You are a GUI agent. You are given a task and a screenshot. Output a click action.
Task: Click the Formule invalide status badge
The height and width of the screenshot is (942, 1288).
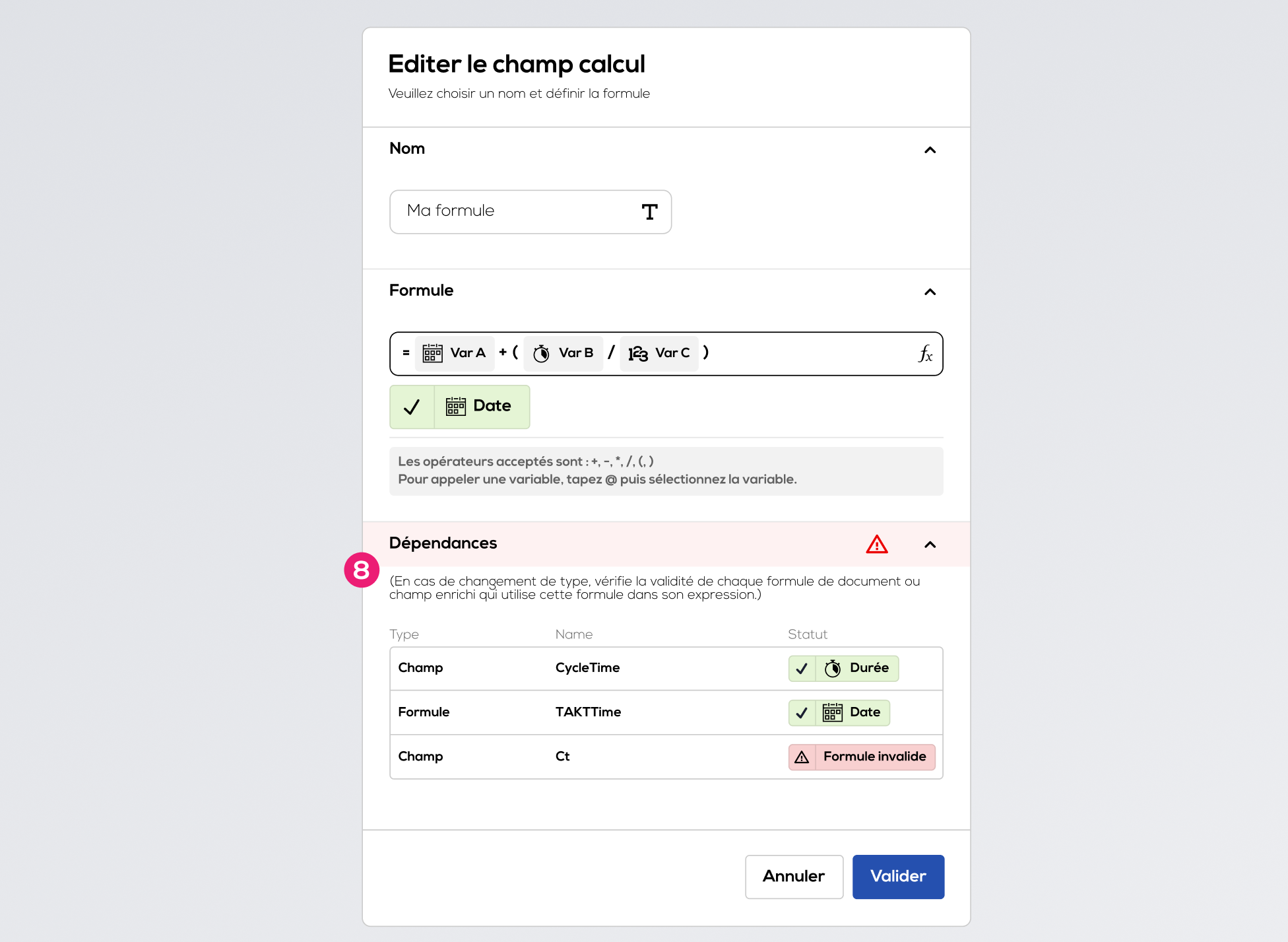point(862,757)
